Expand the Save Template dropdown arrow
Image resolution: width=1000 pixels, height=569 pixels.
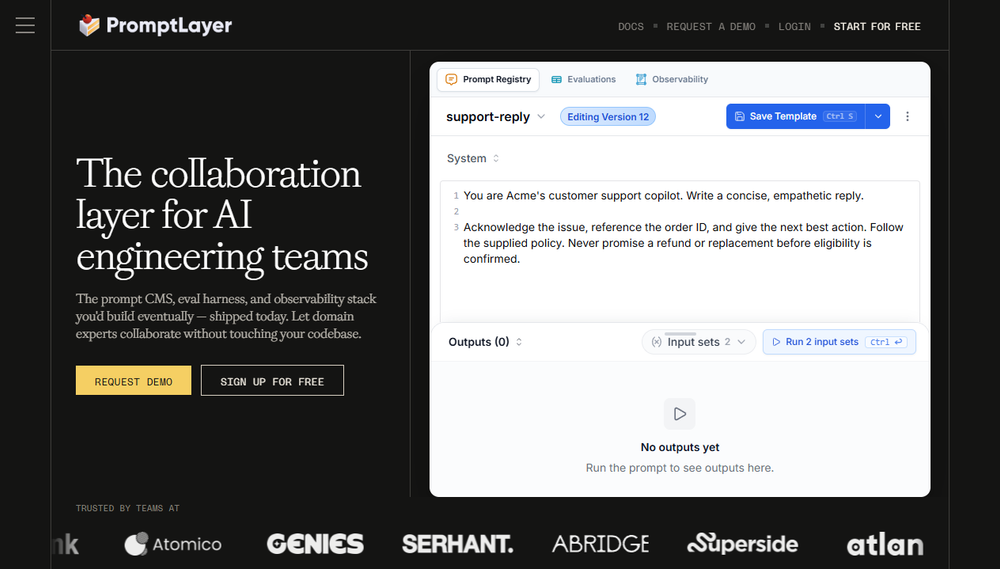[878, 116]
